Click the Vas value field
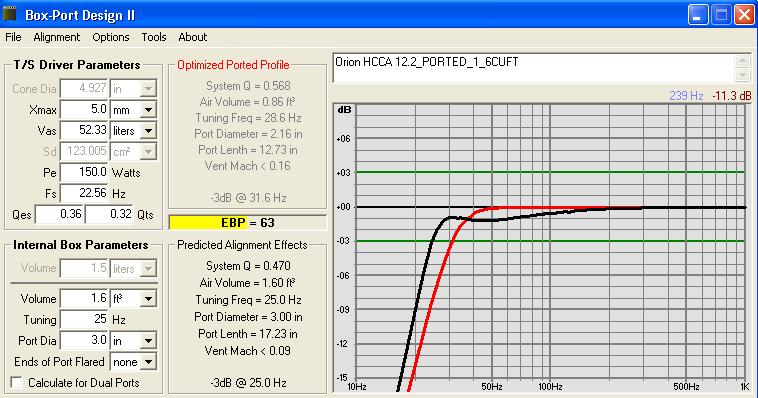Image resolution: width=758 pixels, height=398 pixels. (x=85, y=131)
